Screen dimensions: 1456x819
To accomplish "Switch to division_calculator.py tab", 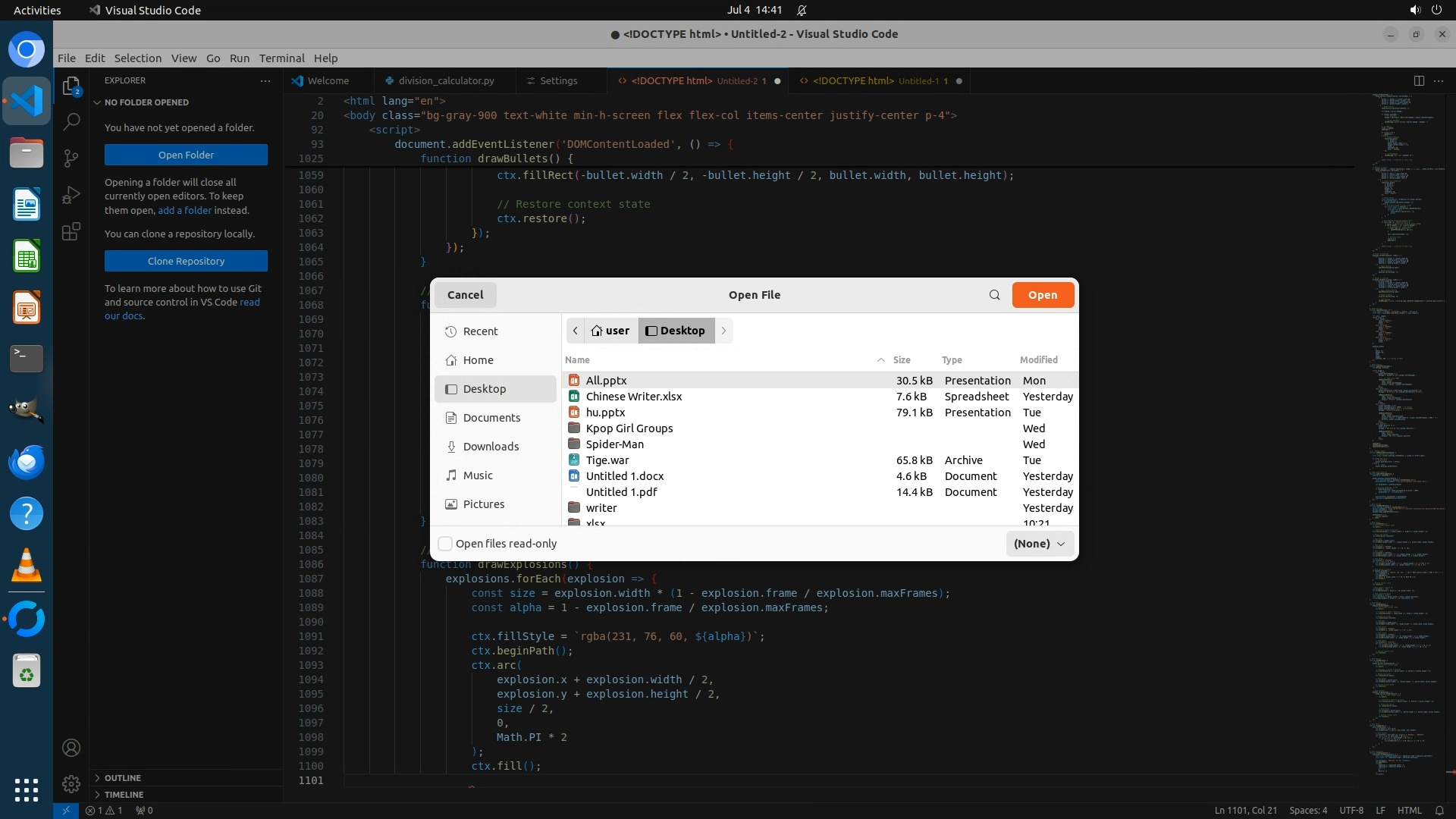I will click(446, 80).
